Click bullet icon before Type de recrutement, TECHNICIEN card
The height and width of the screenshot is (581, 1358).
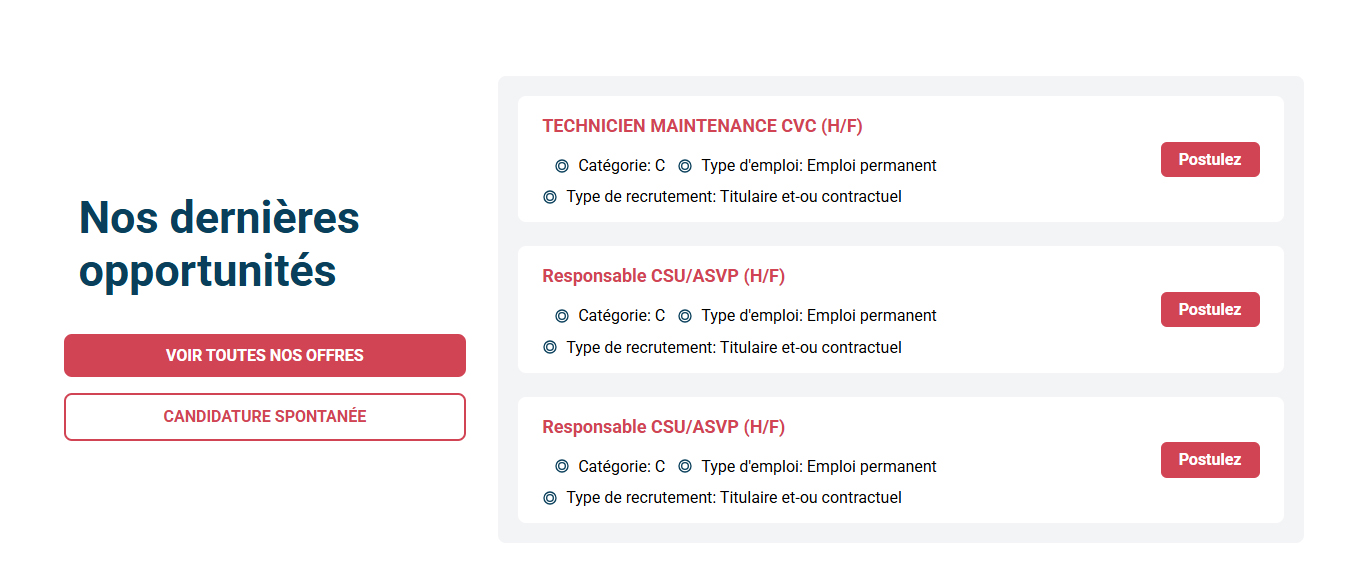pos(550,197)
